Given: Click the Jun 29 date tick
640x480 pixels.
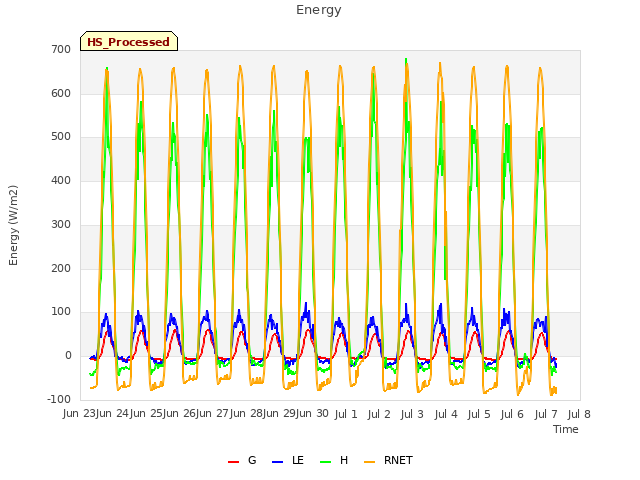Looking at the screenshot, I should tap(278, 413).
